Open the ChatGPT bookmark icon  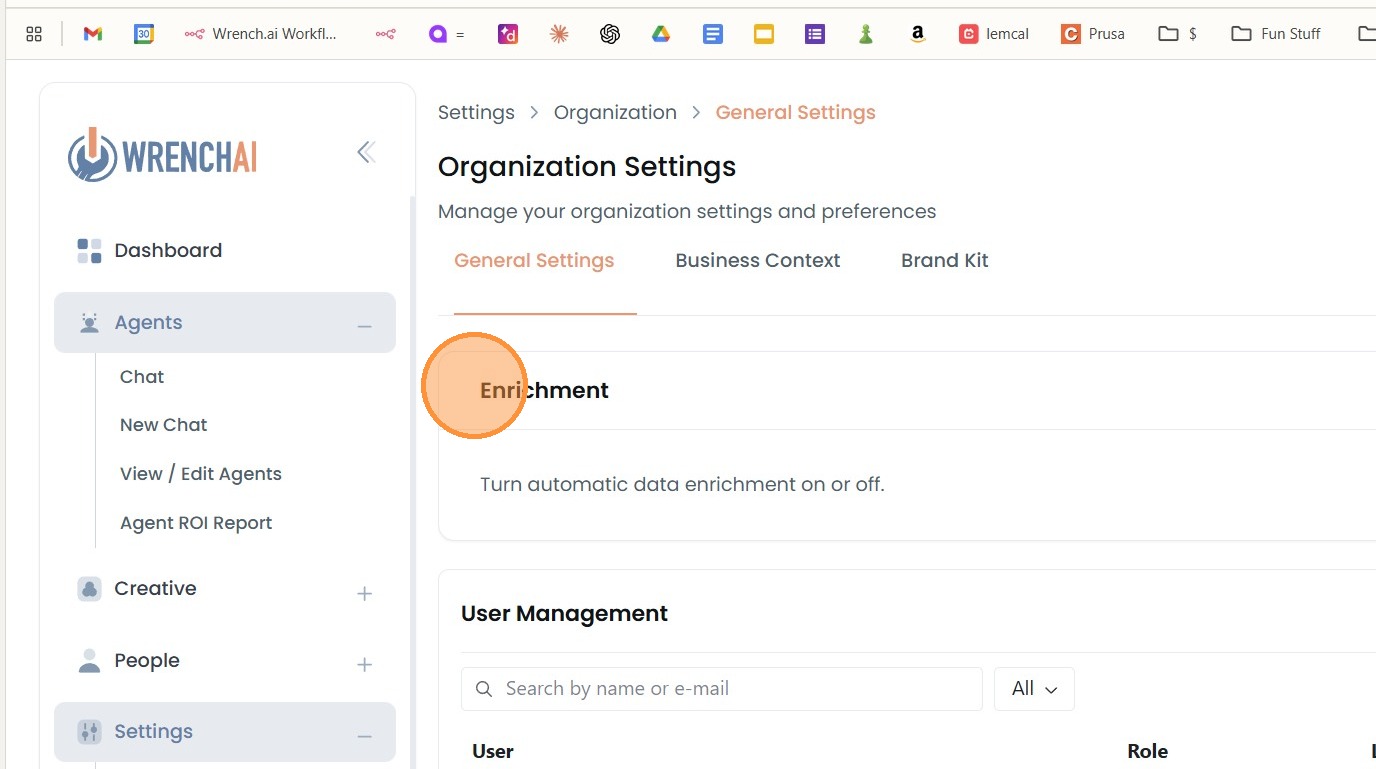[610, 34]
